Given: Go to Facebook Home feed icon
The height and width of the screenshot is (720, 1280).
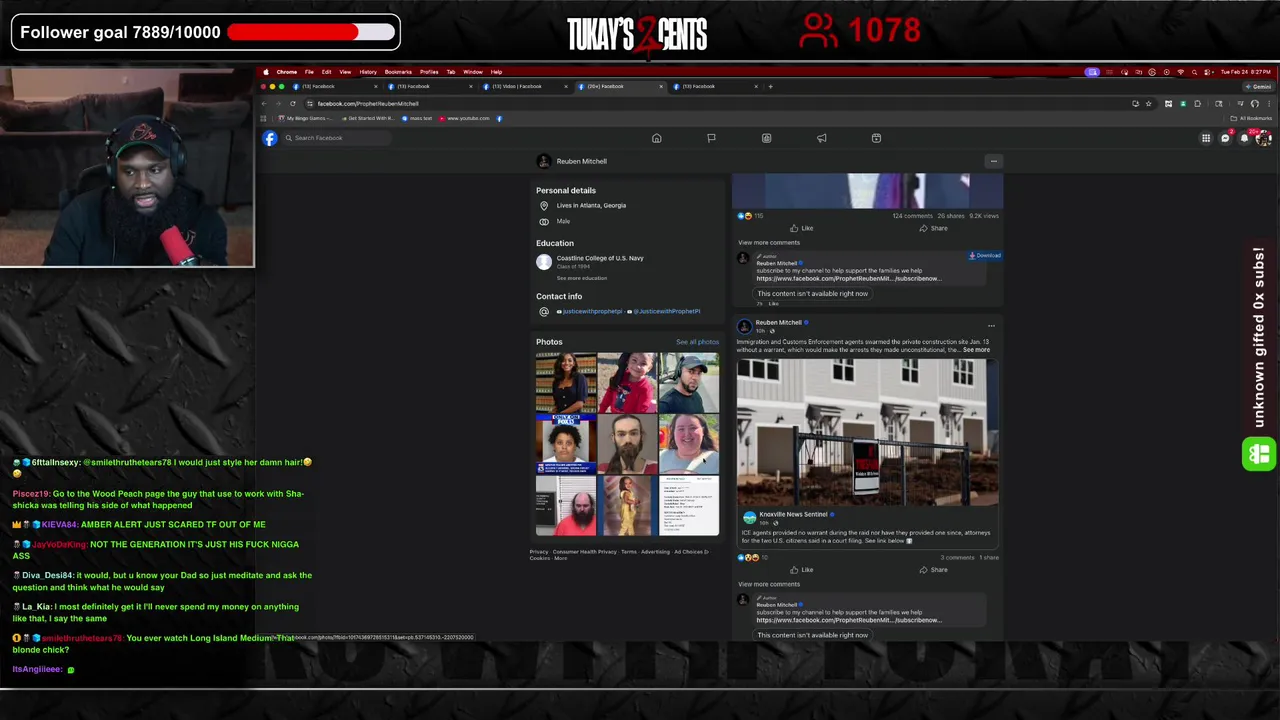Looking at the screenshot, I should coord(657,138).
